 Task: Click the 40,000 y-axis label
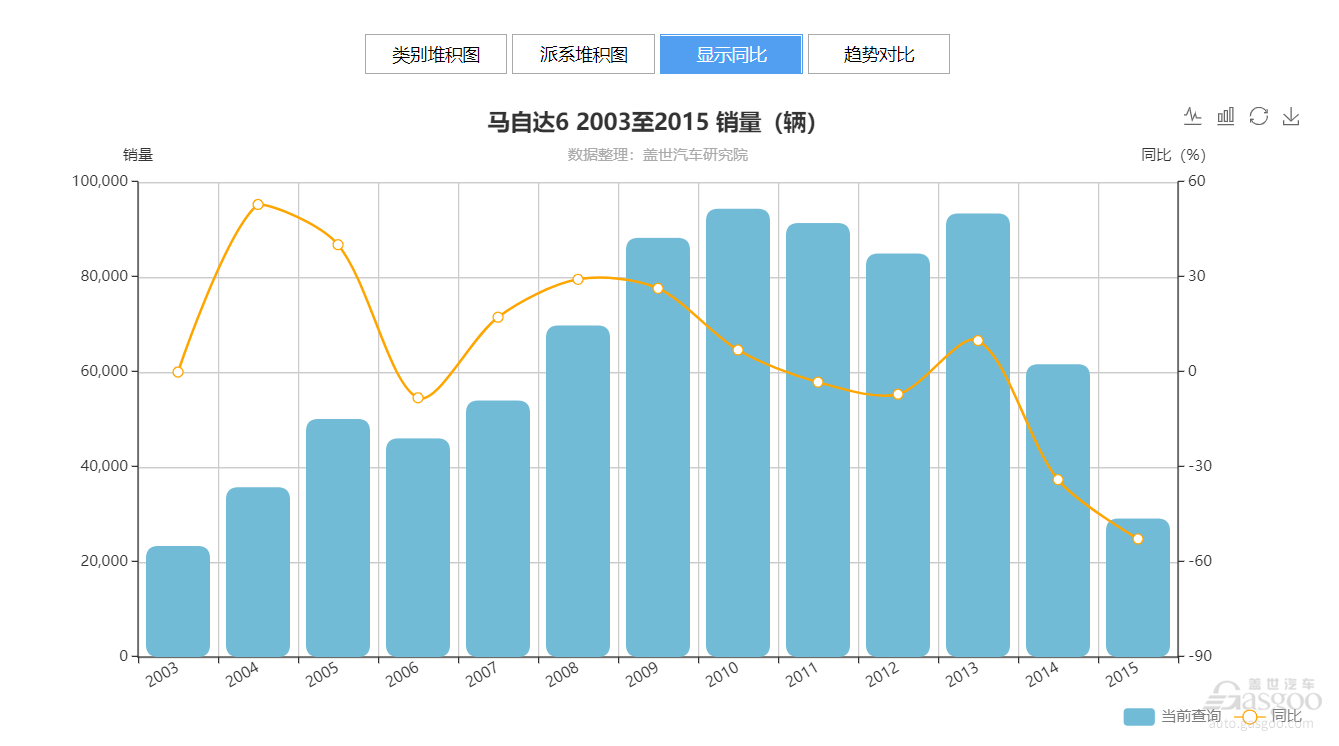click(x=106, y=467)
